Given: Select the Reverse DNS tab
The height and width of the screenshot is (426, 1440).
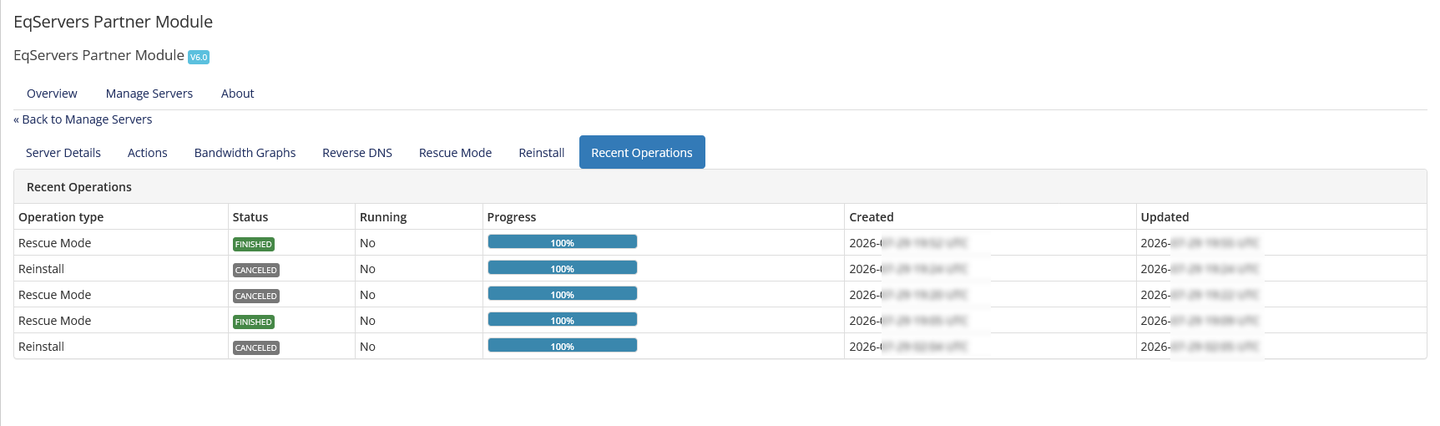Looking at the screenshot, I should [x=357, y=153].
